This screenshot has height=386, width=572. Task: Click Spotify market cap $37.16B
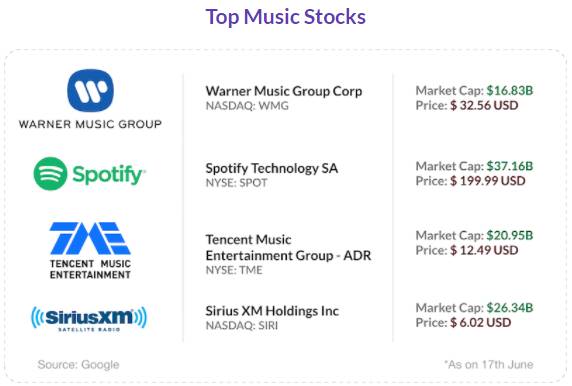[510, 166]
